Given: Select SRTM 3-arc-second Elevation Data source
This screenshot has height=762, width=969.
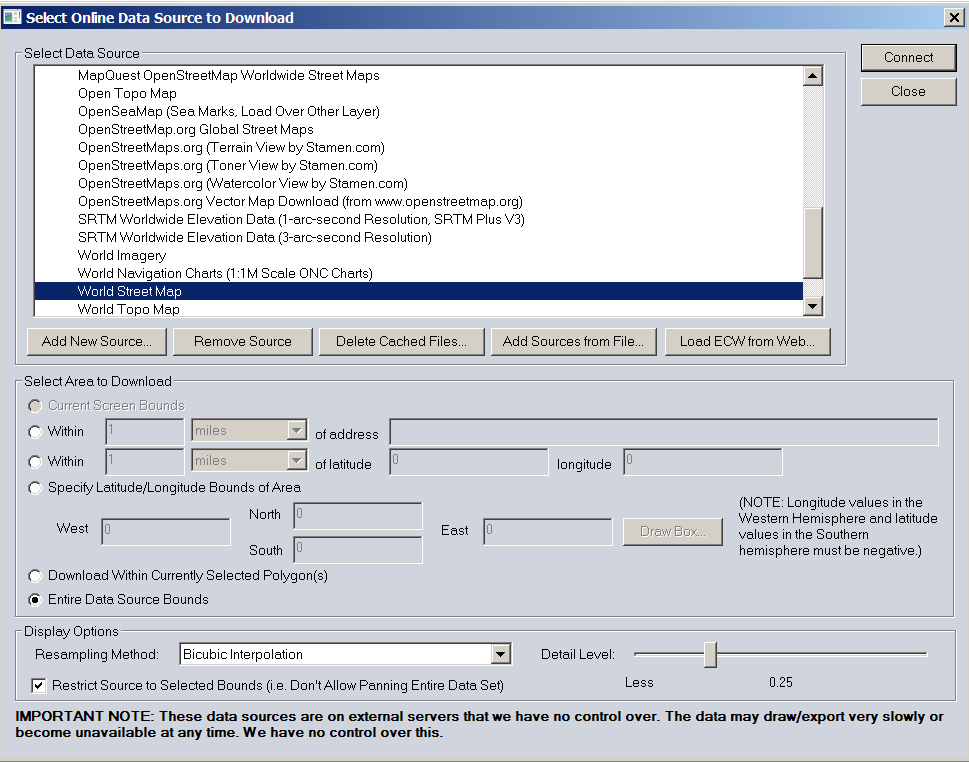Looking at the screenshot, I should [x=254, y=238].
